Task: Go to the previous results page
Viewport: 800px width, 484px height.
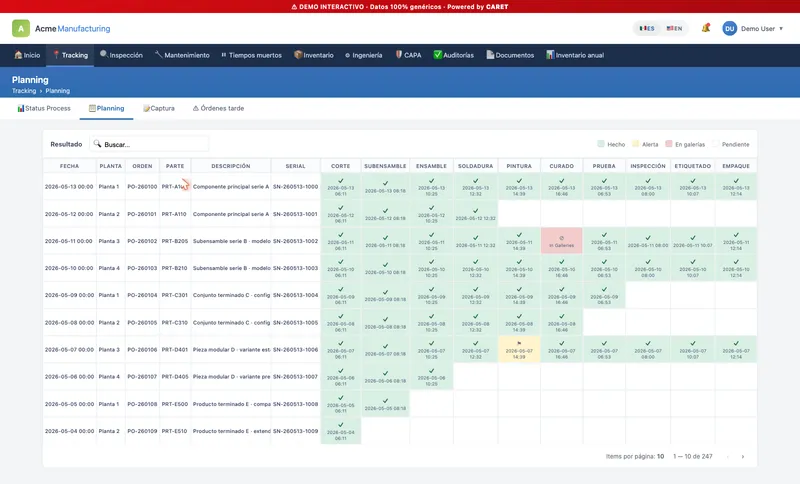Action: (x=728, y=456)
